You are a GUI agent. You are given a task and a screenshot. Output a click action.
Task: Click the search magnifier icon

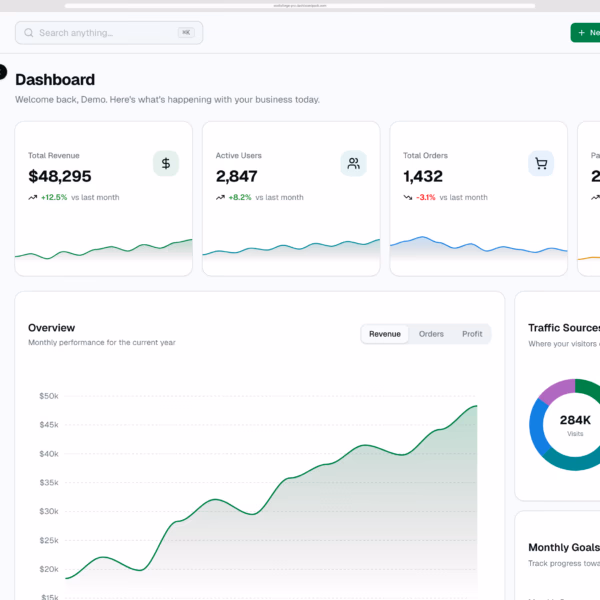point(29,33)
